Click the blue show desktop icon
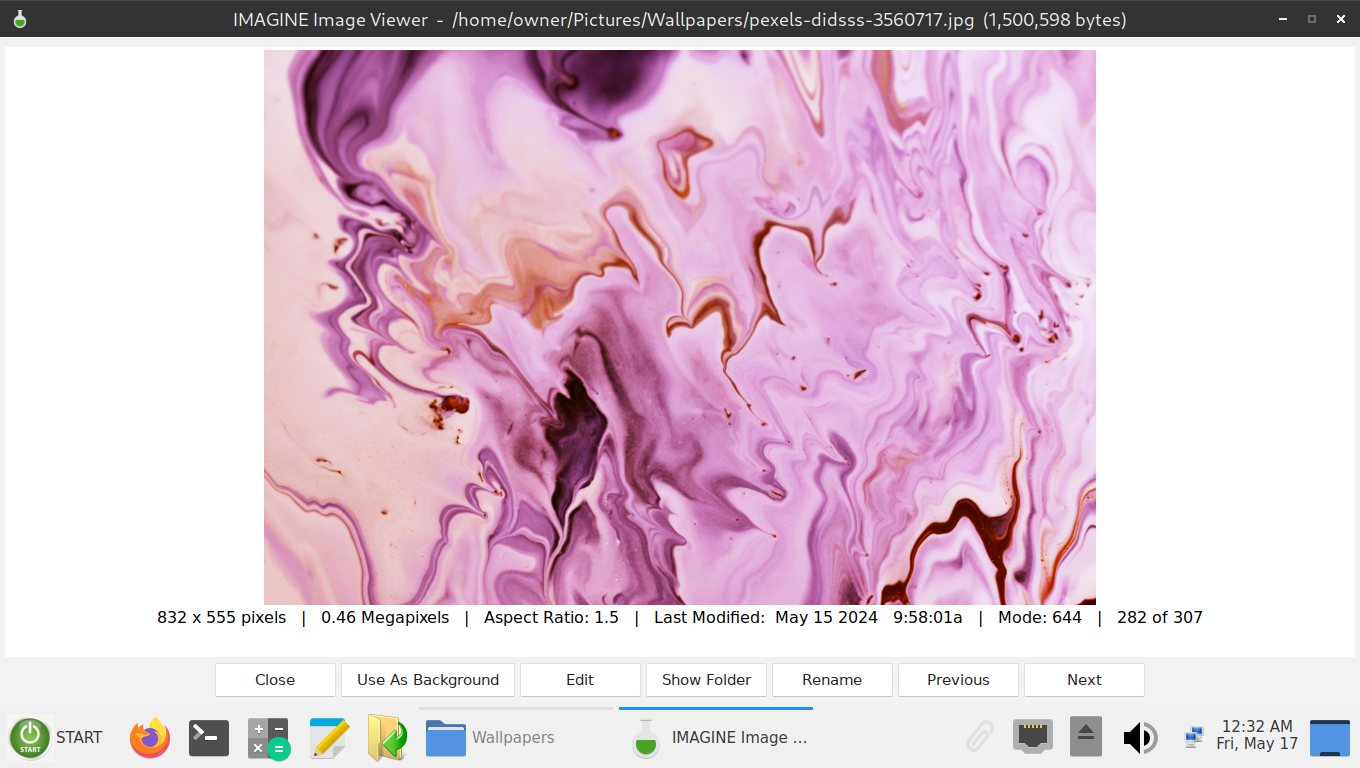1360x768 pixels. [1329, 738]
